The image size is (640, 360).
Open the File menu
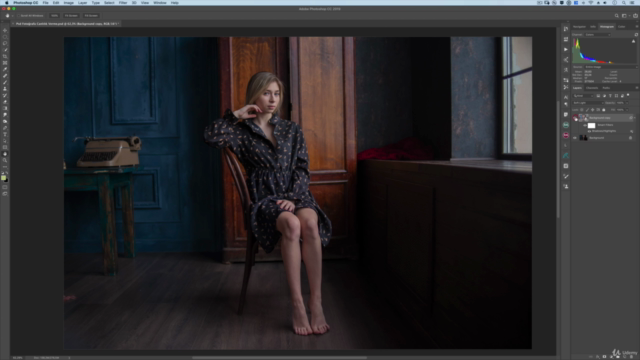tap(45, 3)
